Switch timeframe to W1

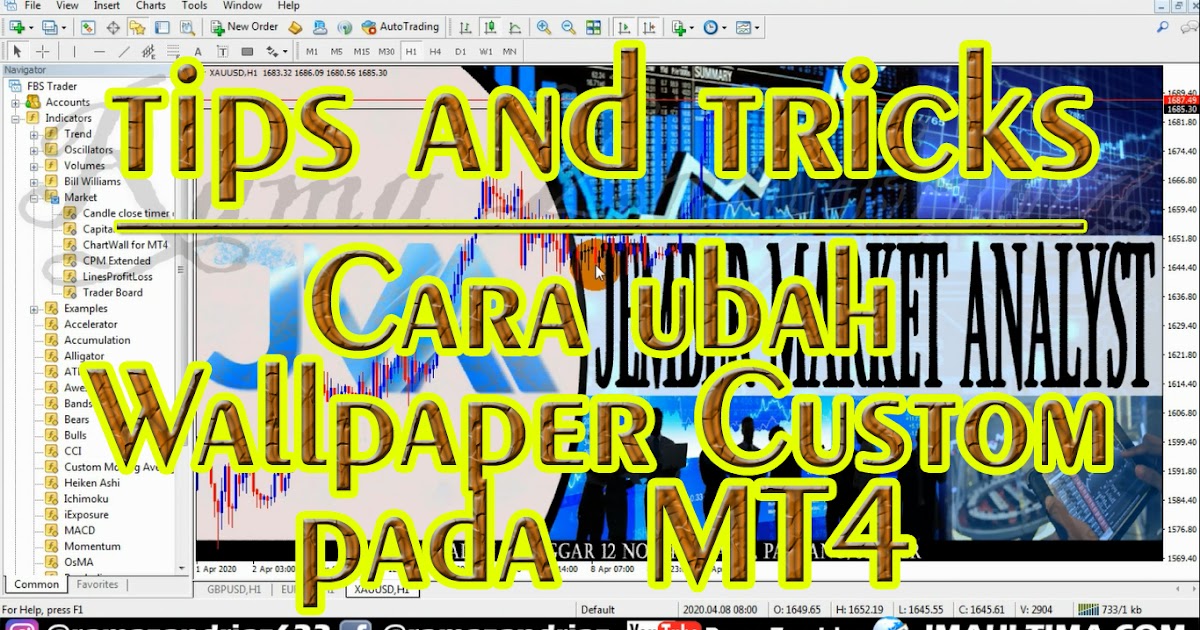click(485, 51)
